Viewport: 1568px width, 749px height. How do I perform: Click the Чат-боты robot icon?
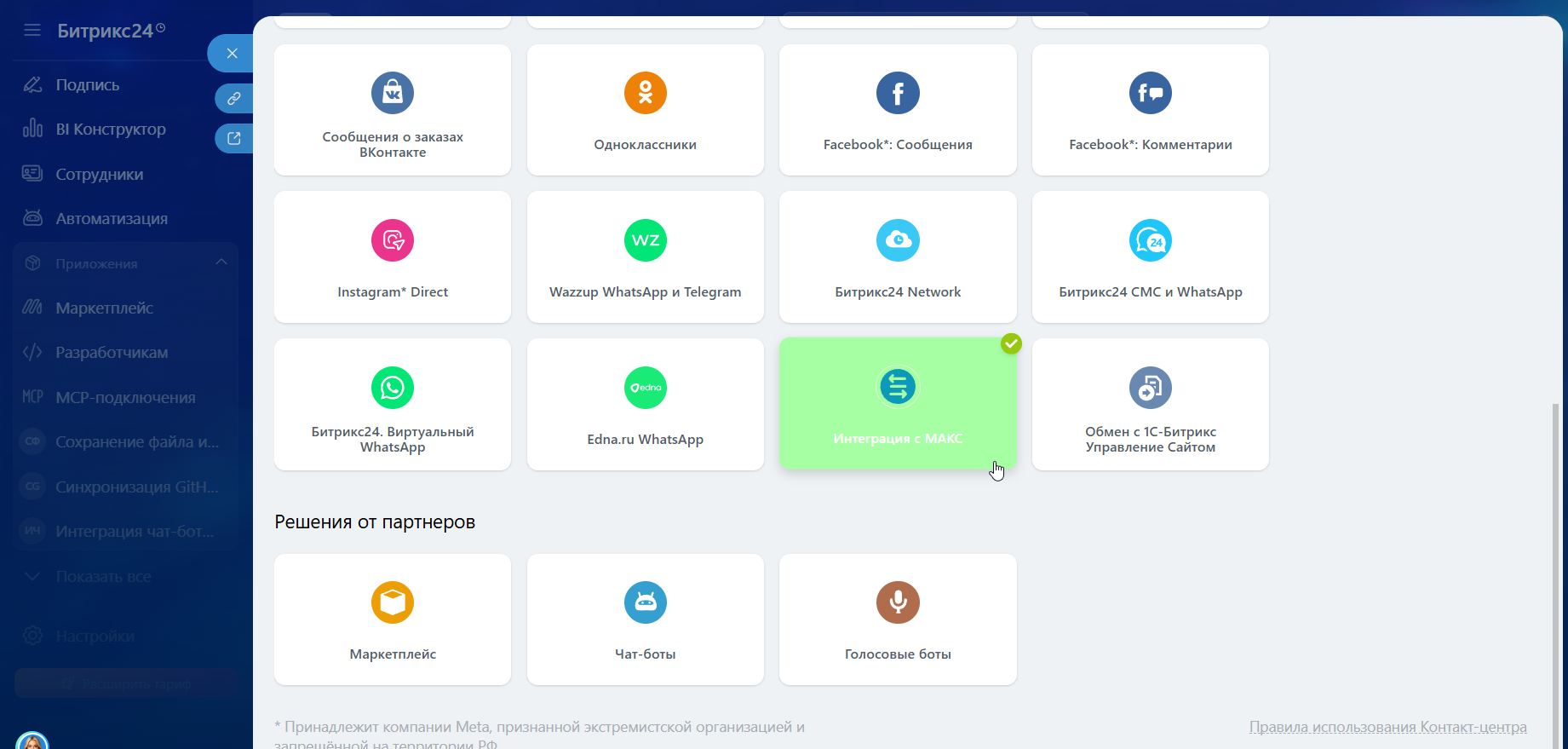[646, 602]
